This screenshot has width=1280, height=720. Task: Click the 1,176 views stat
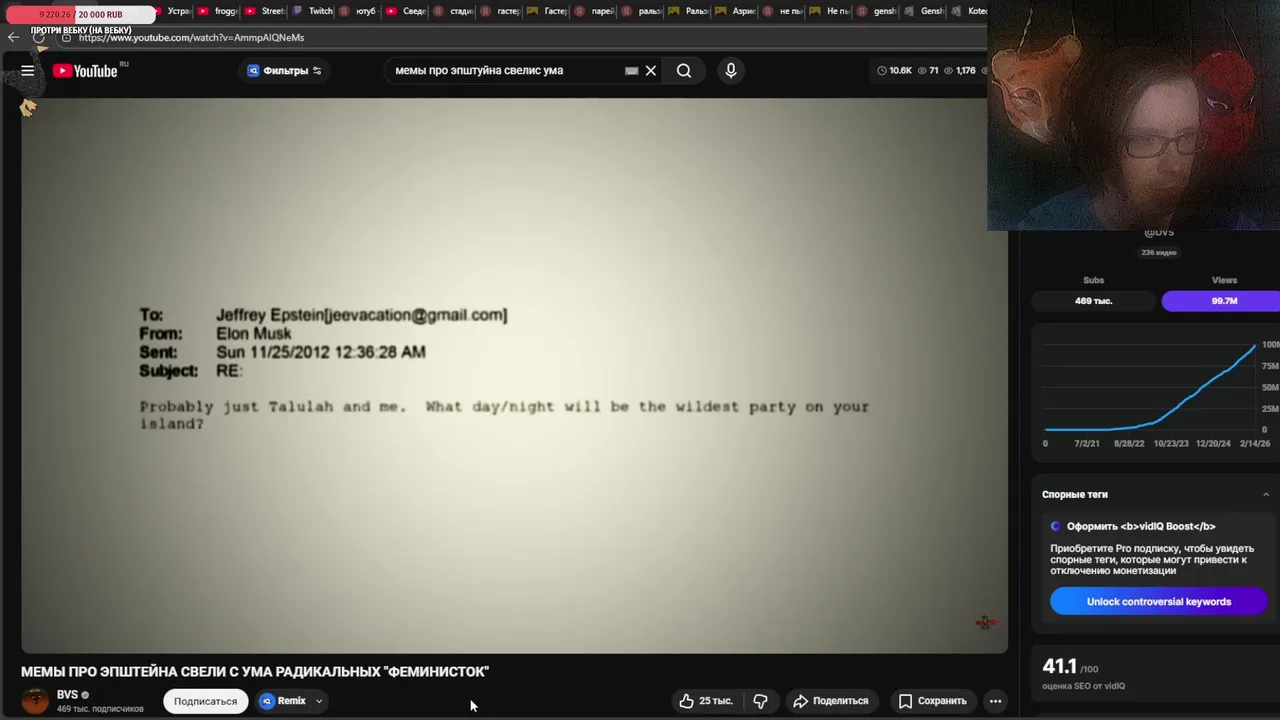point(960,70)
